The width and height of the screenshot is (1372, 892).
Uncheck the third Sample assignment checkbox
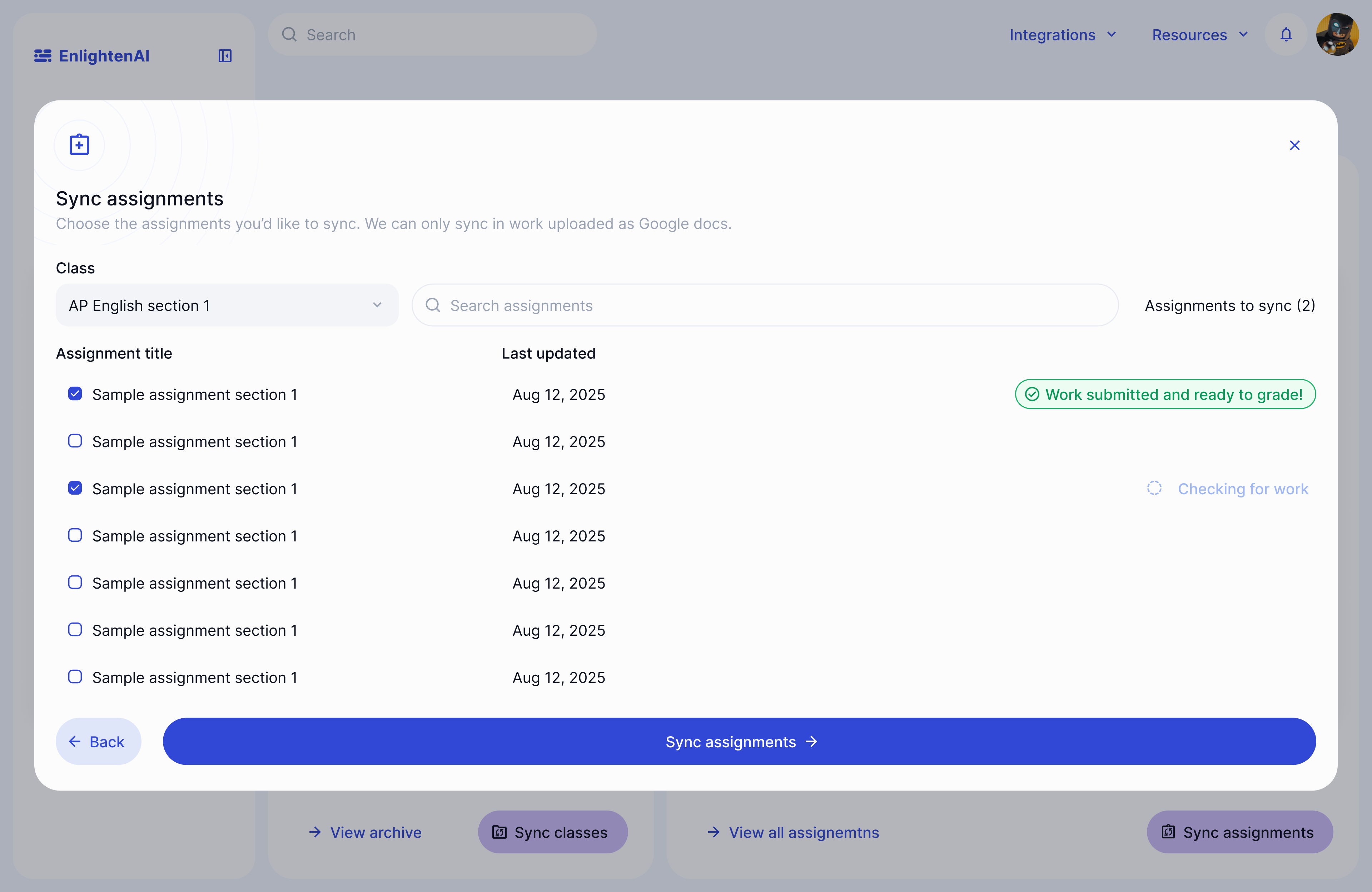75,489
